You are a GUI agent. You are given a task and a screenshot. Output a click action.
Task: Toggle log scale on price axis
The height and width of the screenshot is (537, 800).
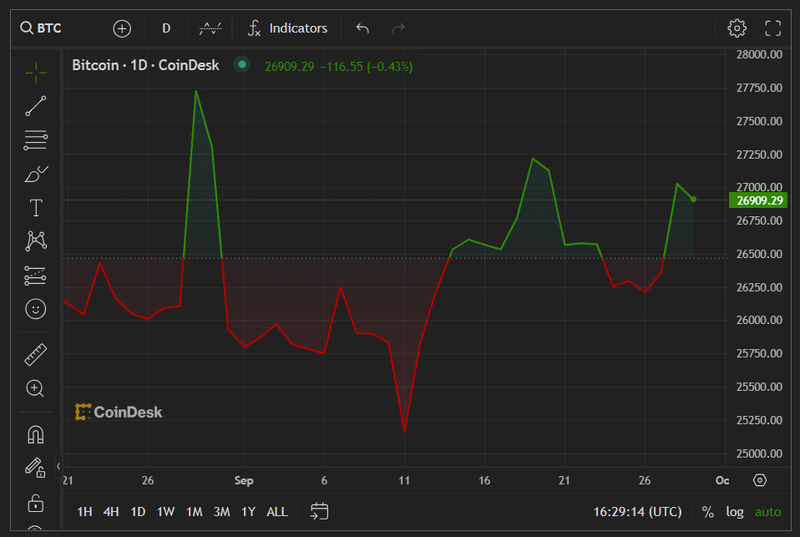[735, 511]
